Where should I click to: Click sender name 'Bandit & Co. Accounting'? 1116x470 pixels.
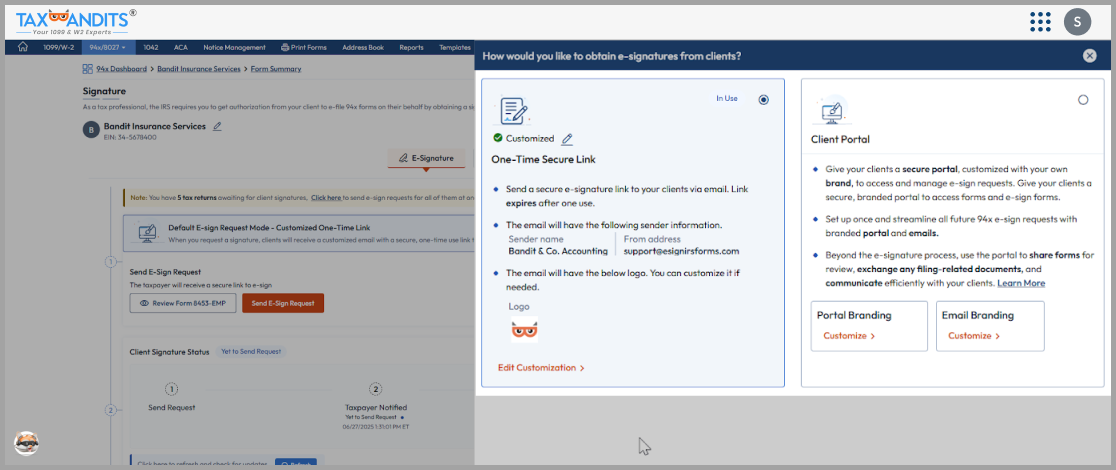click(558, 251)
